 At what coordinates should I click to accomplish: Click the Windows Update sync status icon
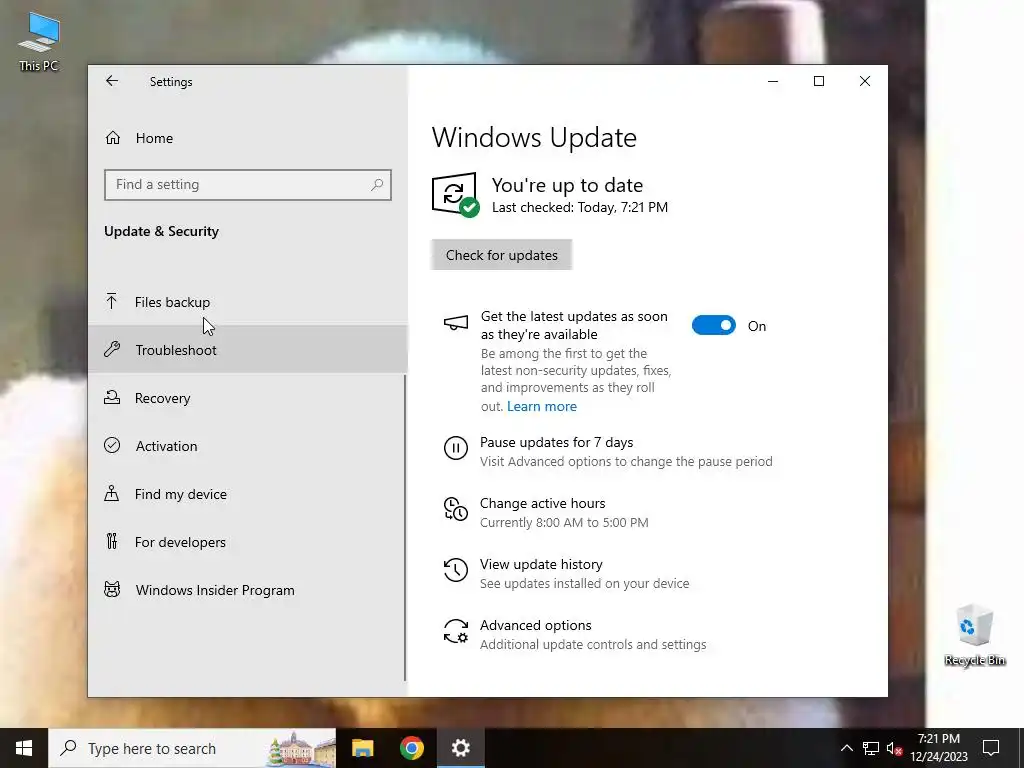(455, 195)
